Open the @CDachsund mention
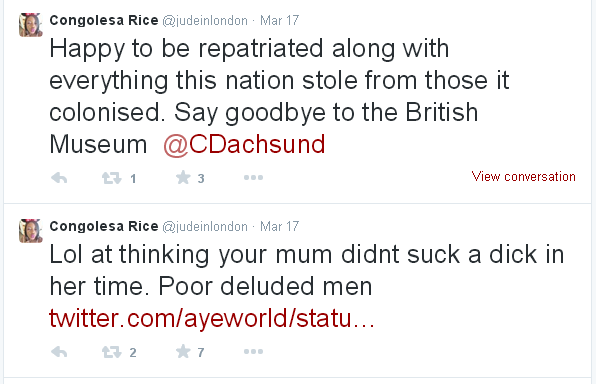This screenshot has width=596, height=387. click(x=244, y=144)
